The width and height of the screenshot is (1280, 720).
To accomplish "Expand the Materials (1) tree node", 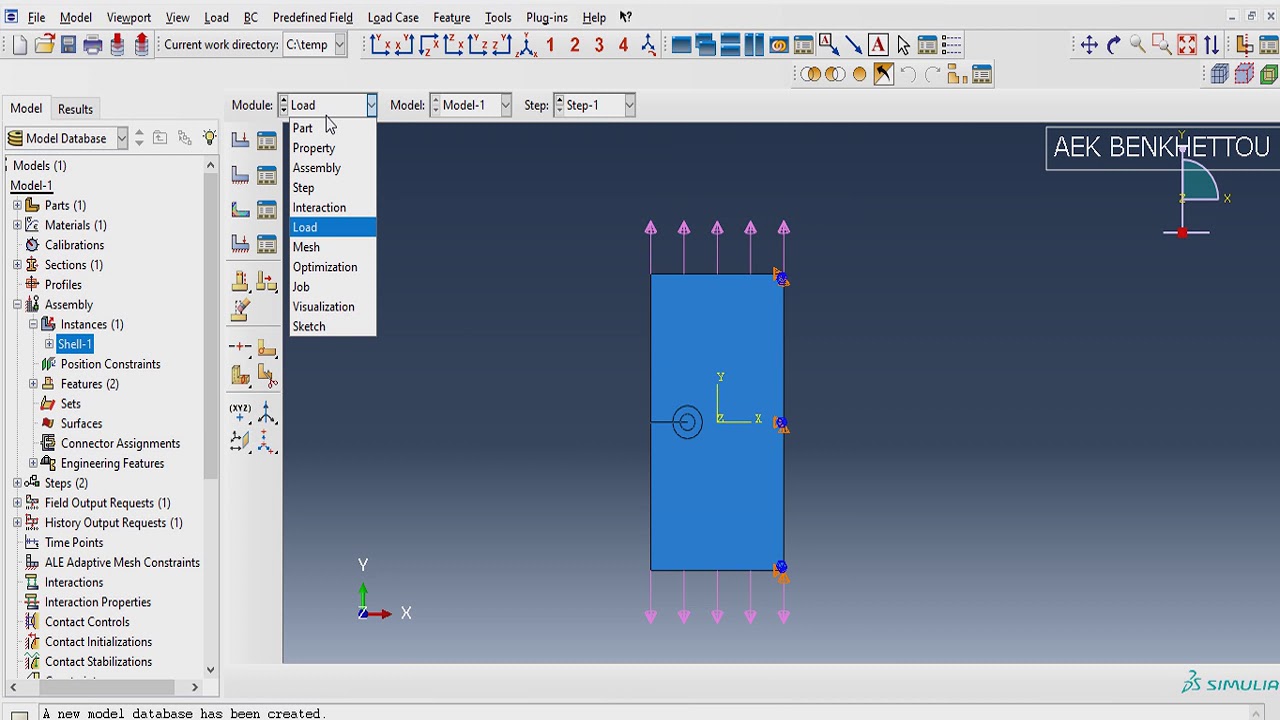I will point(17,225).
